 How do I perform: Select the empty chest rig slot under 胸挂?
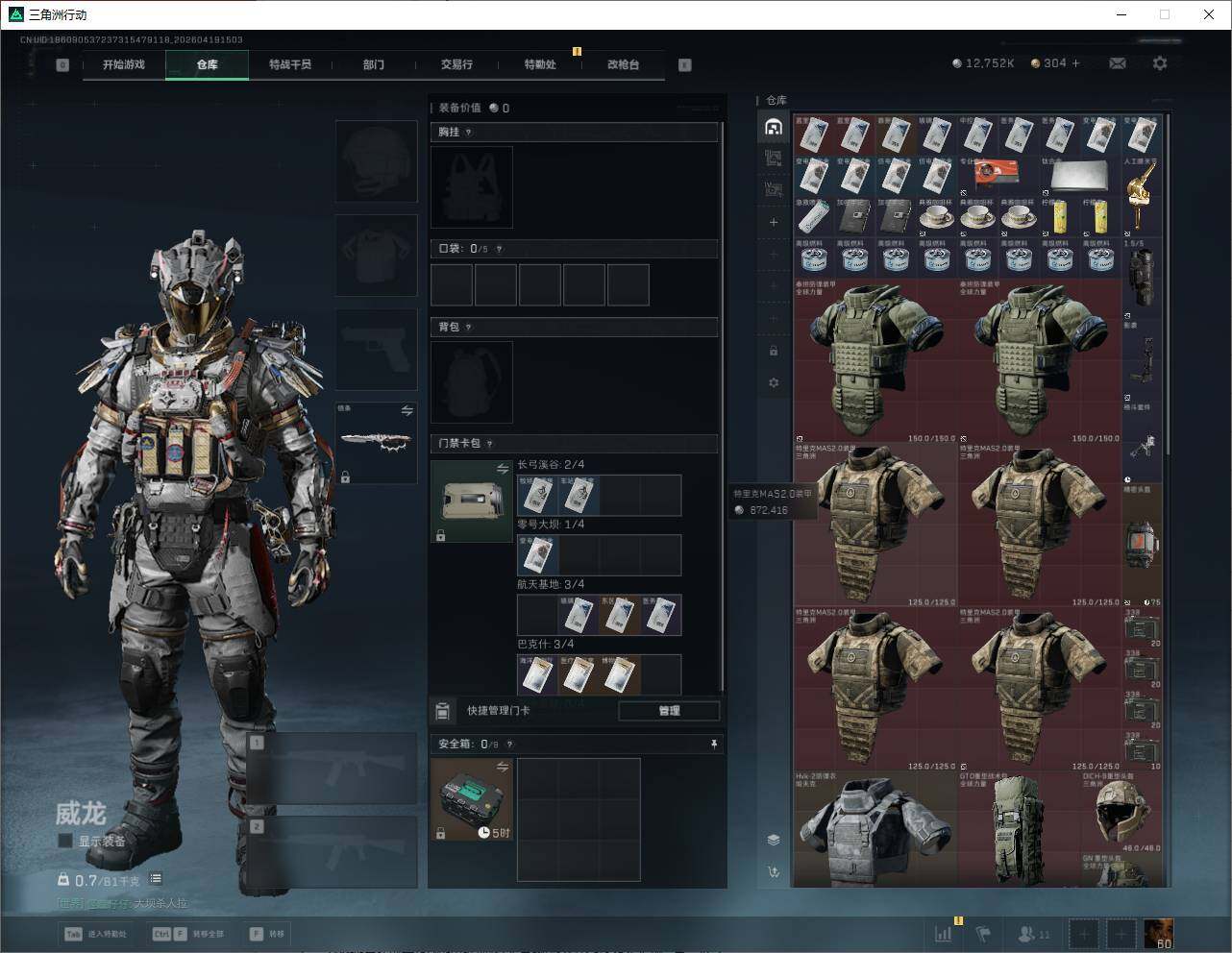point(472,187)
